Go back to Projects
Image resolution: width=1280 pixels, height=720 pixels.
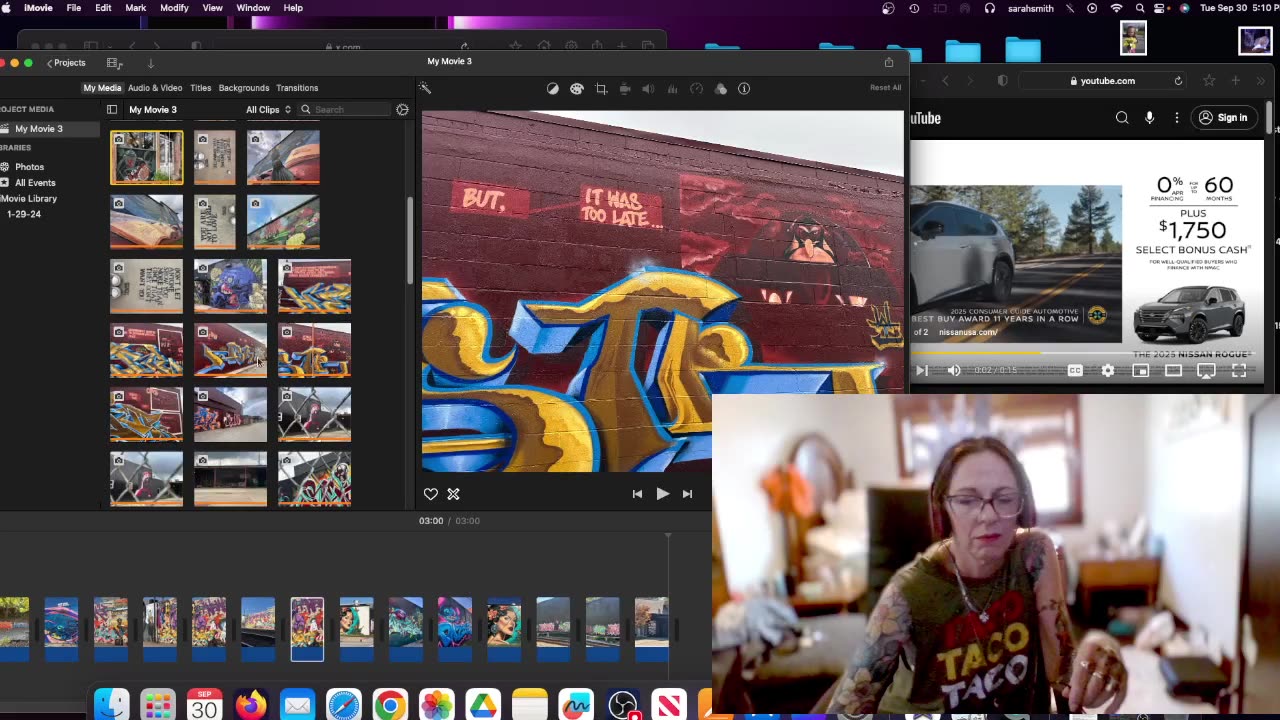[x=66, y=63]
